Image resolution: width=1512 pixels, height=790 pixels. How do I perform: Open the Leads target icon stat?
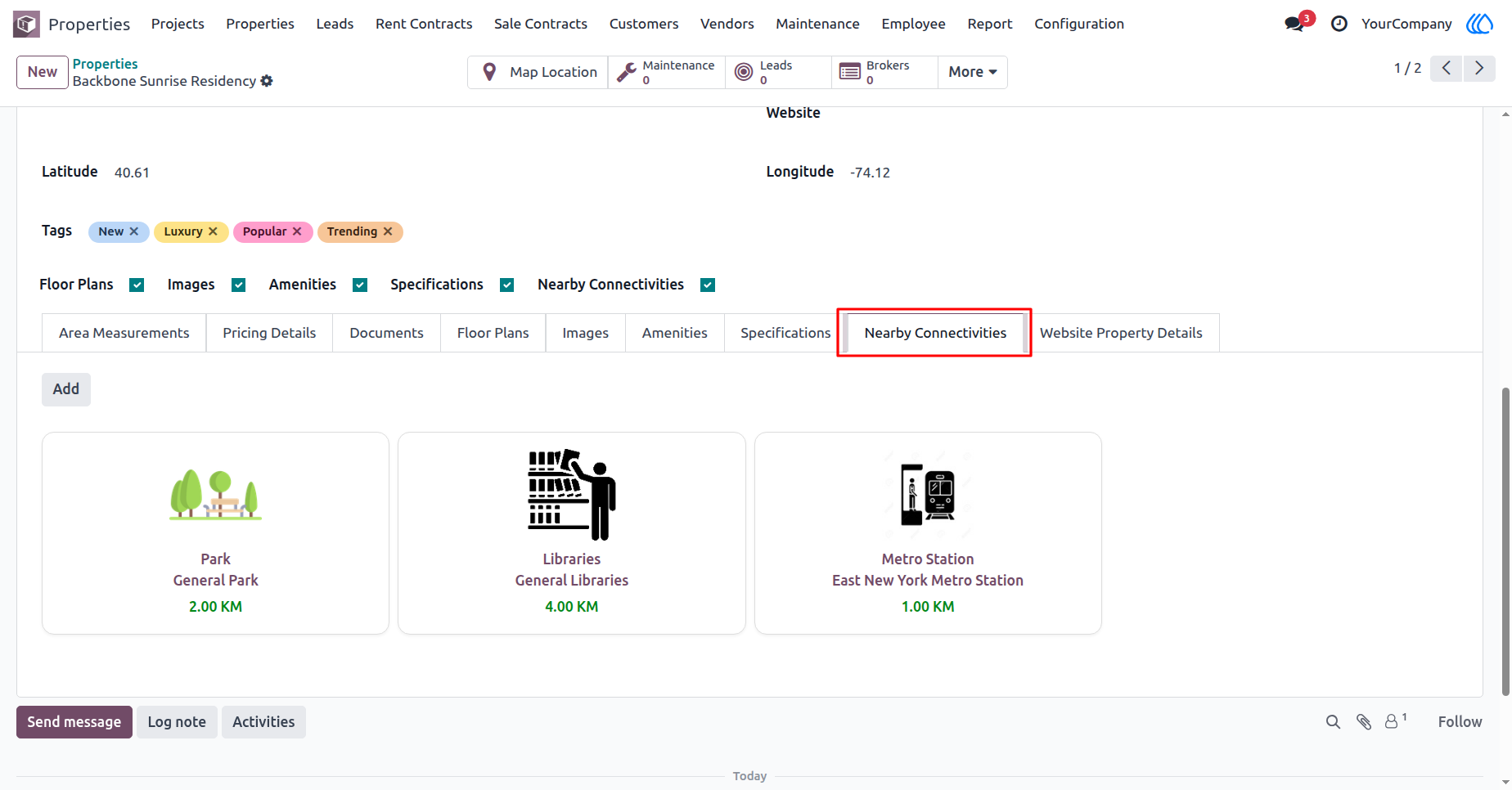tap(744, 72)
